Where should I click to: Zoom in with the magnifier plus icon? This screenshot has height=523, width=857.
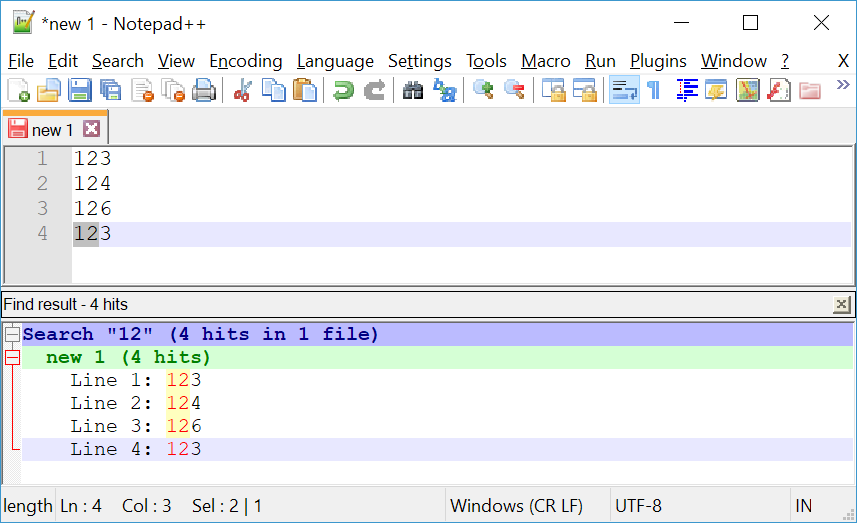tap(483, 90)
